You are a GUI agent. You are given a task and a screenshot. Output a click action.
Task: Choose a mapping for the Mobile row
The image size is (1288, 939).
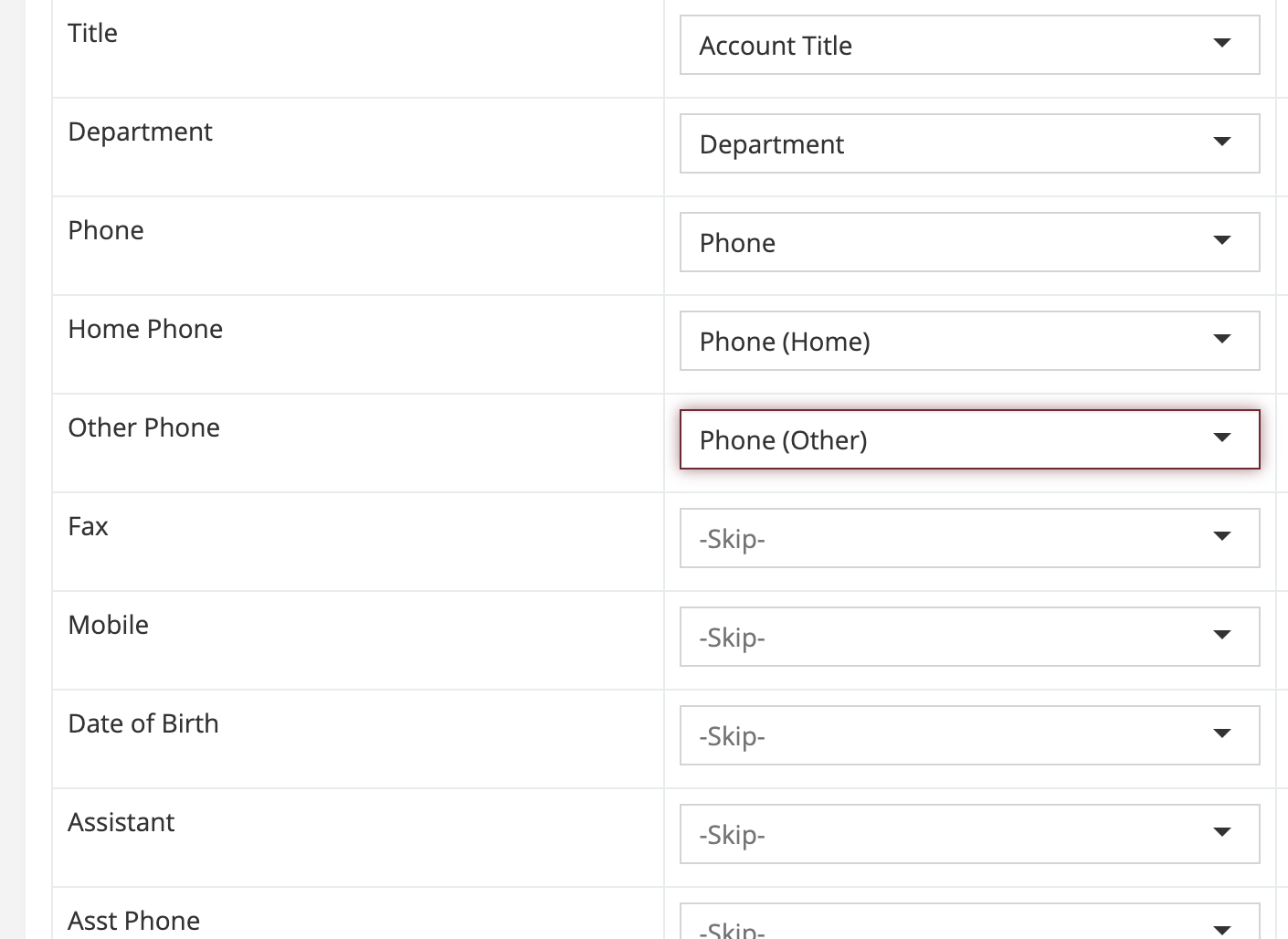click(969, 637)
